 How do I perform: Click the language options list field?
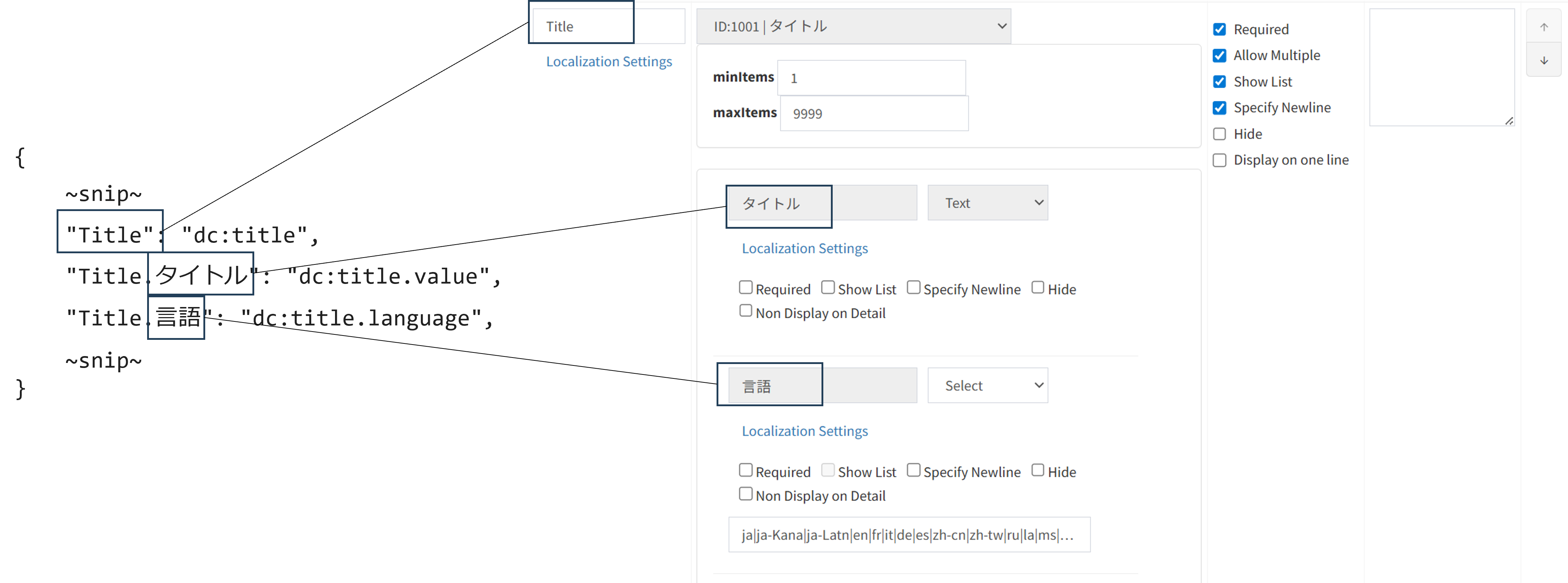[909, 535]
